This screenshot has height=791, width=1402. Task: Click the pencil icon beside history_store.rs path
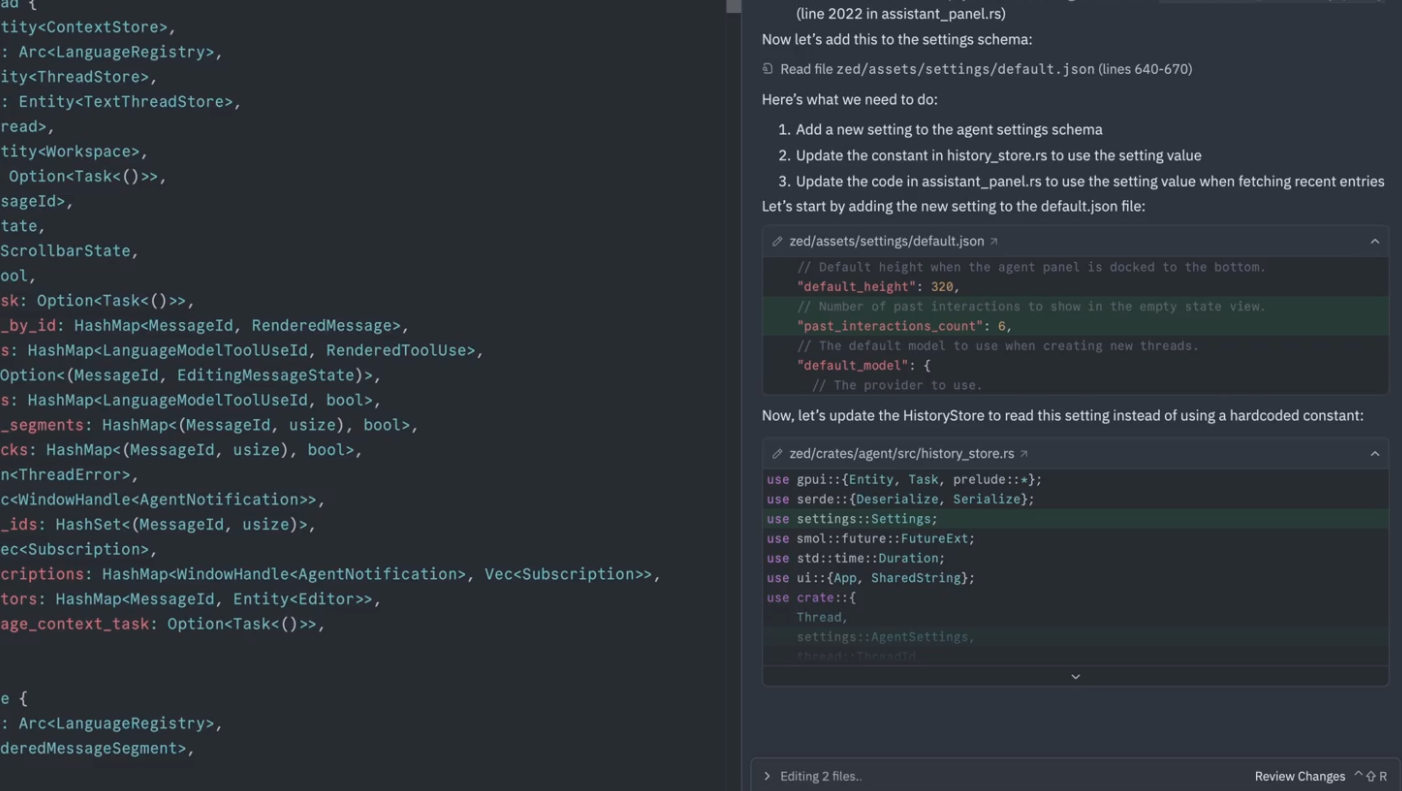pos(777,454)
